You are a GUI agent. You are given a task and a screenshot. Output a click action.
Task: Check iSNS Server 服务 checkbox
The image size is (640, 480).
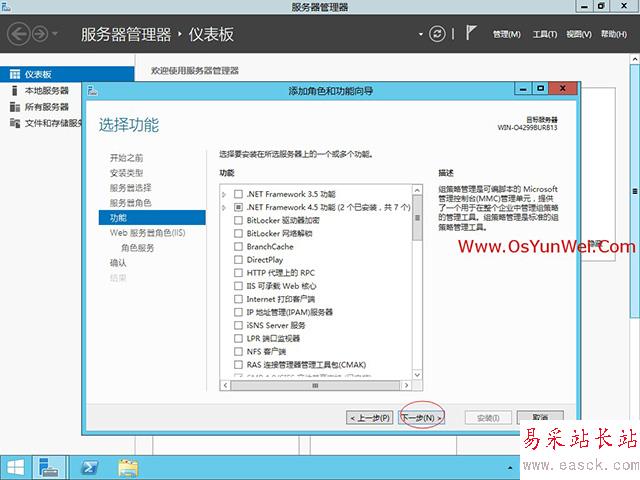[238, 325]
